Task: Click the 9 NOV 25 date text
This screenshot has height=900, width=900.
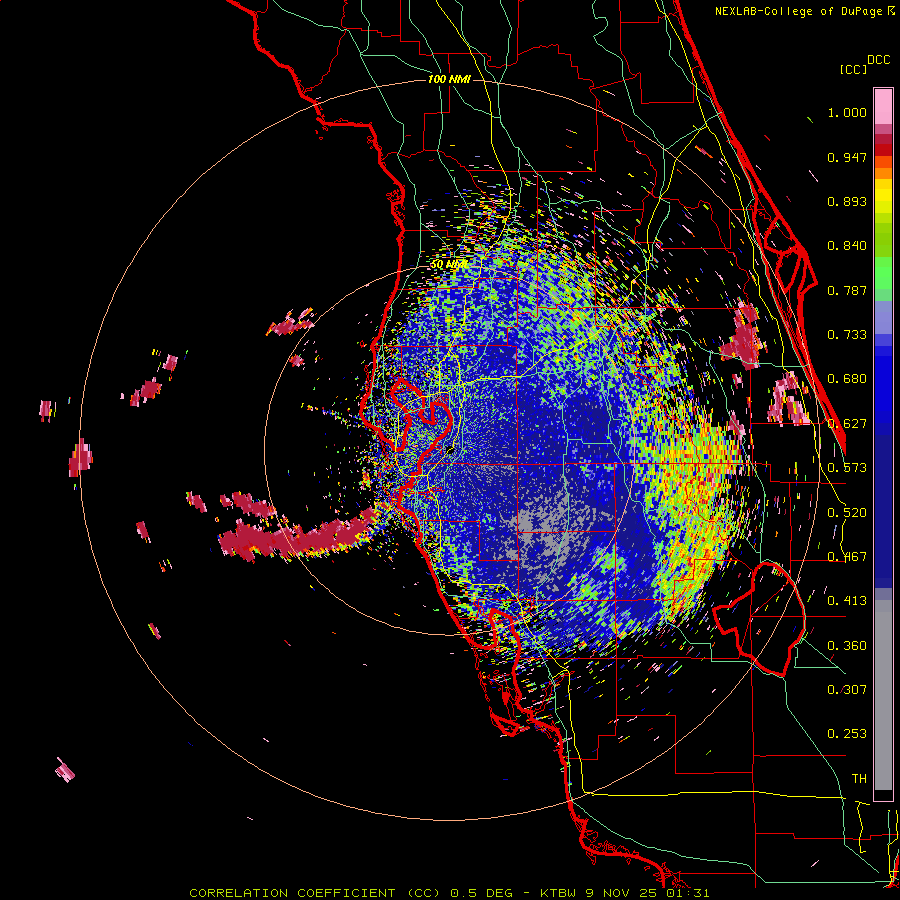Action: [x=623, y=893]
